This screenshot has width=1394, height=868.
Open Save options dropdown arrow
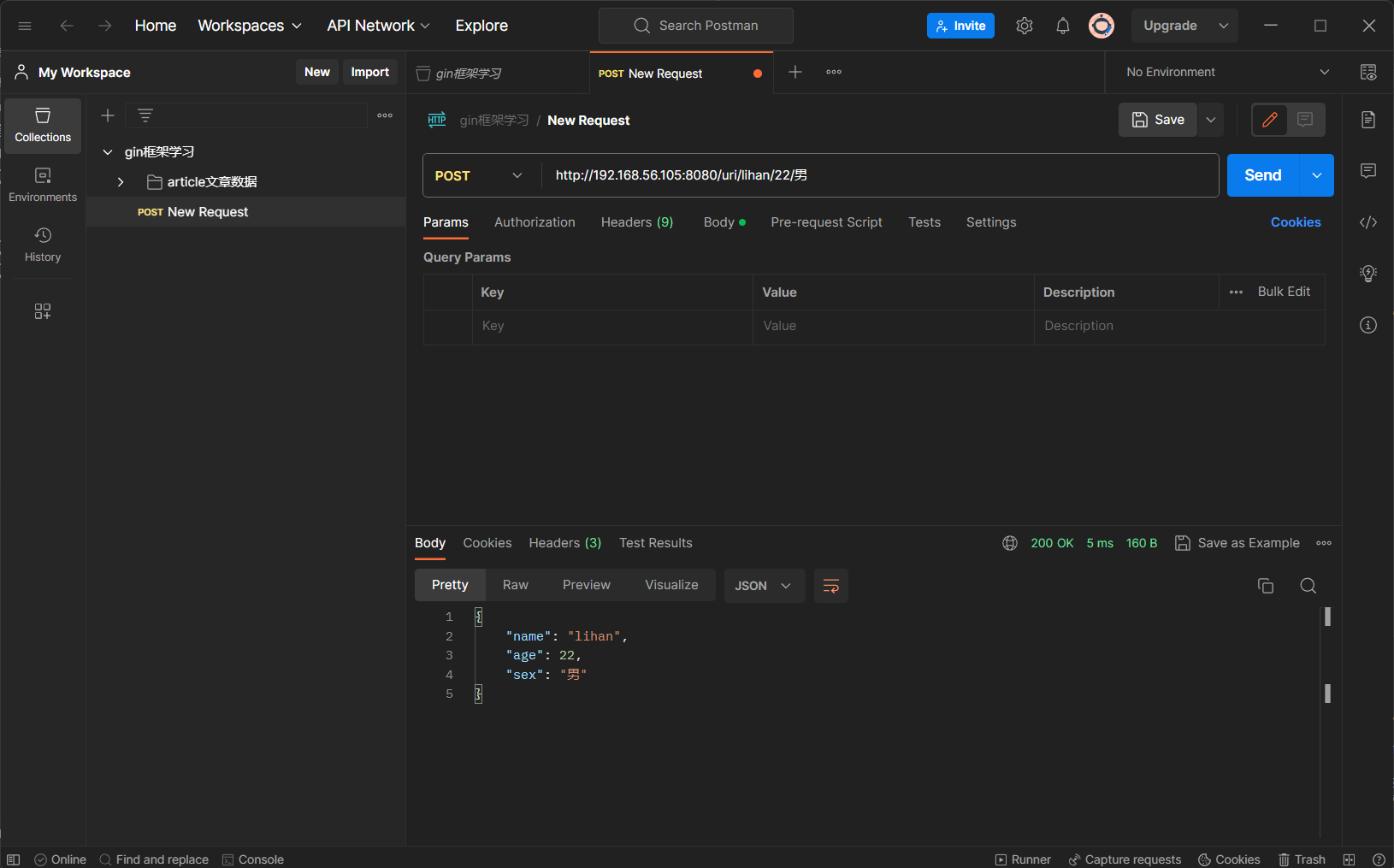click(x=1211, y=120)
